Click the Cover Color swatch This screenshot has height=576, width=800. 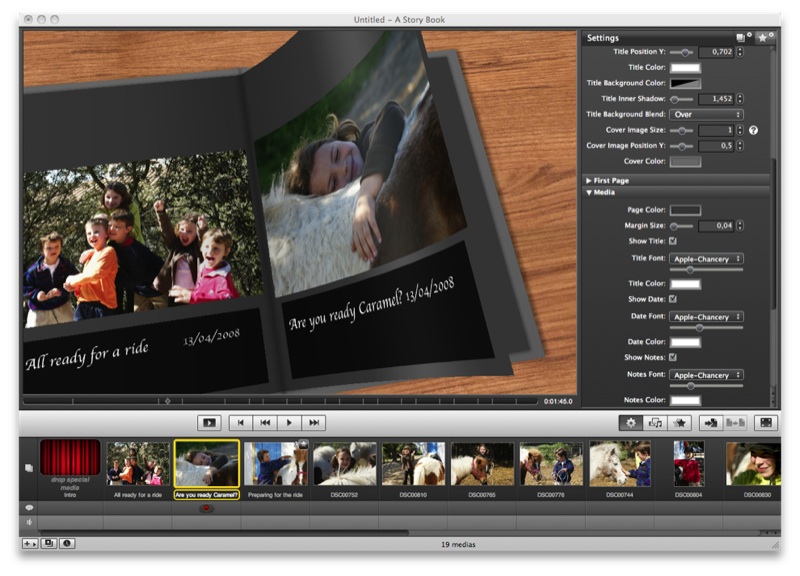(x=685, y=161)
